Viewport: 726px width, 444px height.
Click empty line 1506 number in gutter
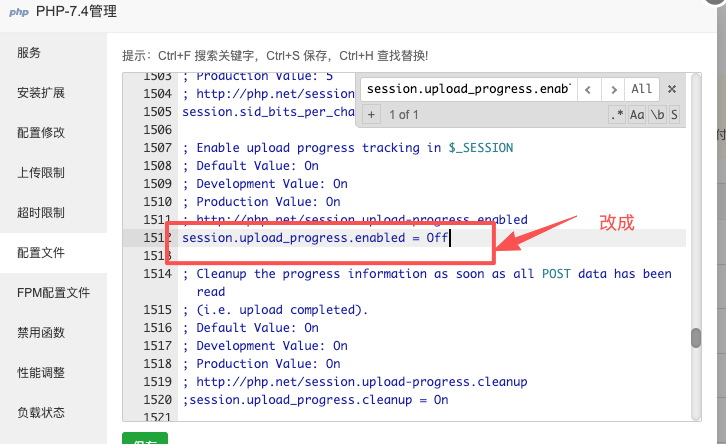157,130
